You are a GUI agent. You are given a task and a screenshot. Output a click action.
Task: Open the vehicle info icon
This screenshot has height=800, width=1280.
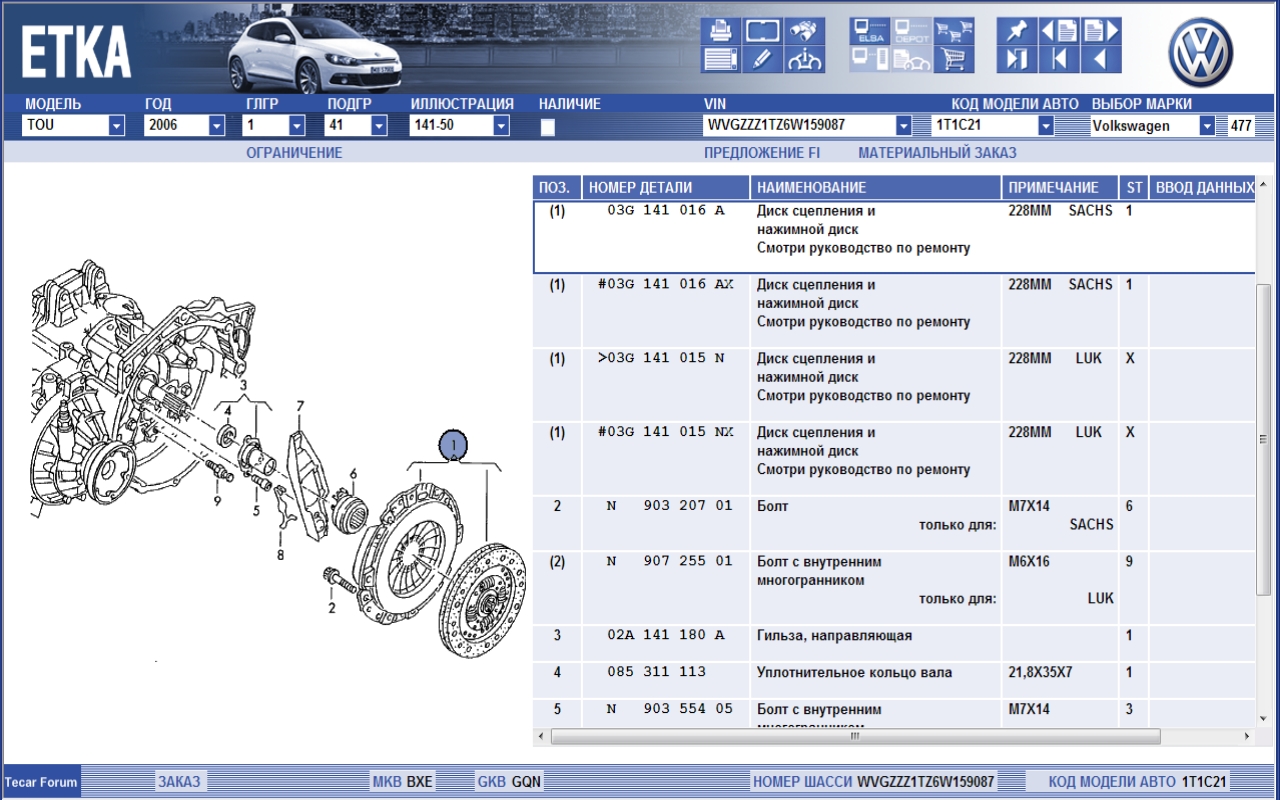(805, 59)
